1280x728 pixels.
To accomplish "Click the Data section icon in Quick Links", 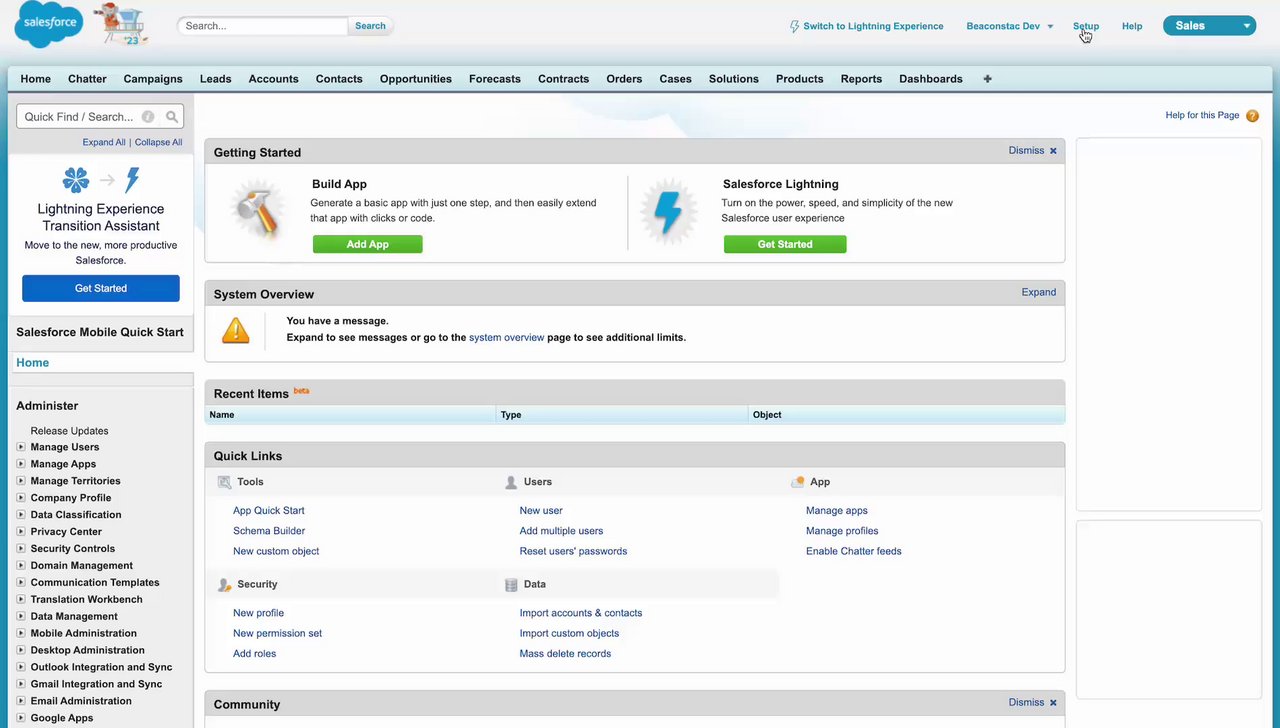I will click(511, 584).
